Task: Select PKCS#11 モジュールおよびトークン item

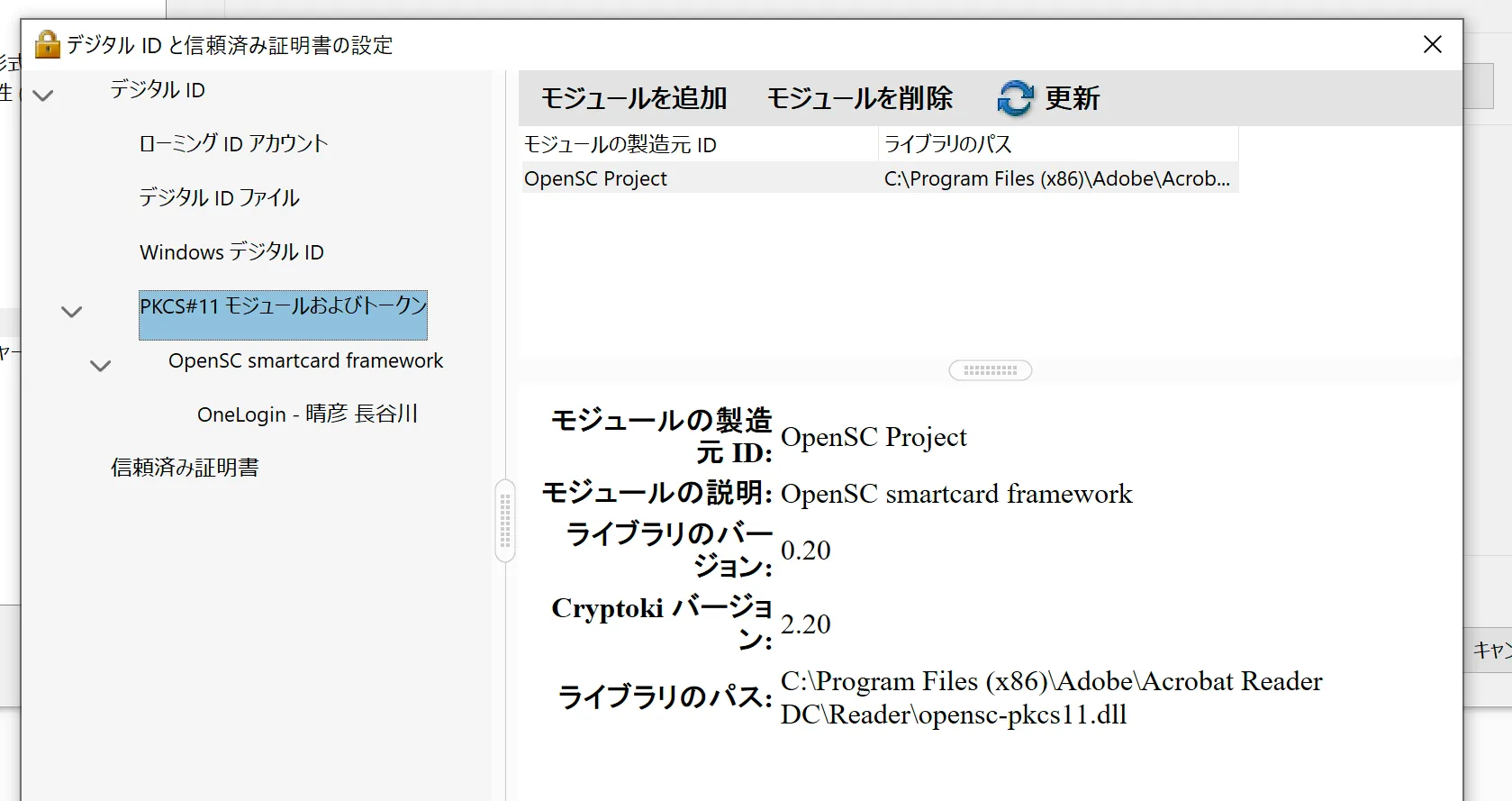Action: [x=283, y=307]
